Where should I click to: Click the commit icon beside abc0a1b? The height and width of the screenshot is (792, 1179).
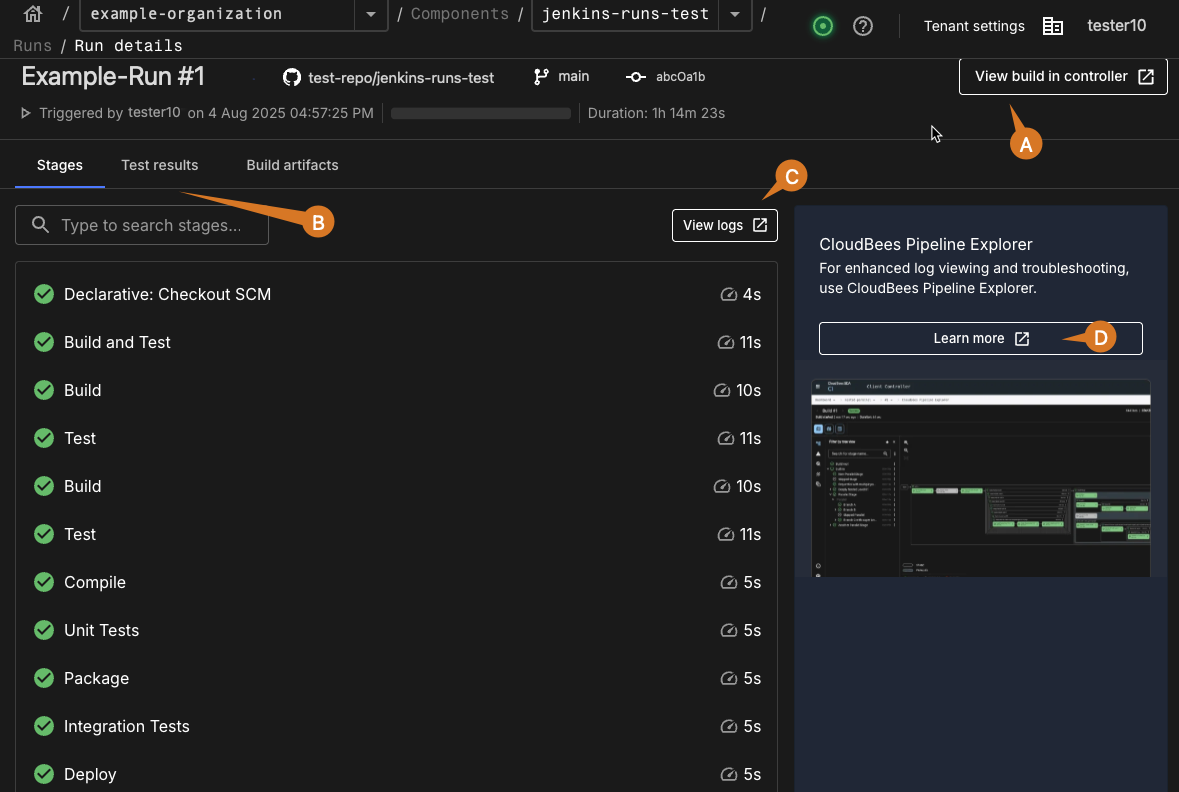click(x=635, y=77)
